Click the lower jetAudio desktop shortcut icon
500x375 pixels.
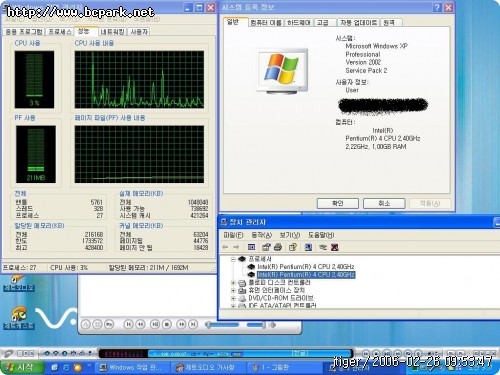[19, 318]
